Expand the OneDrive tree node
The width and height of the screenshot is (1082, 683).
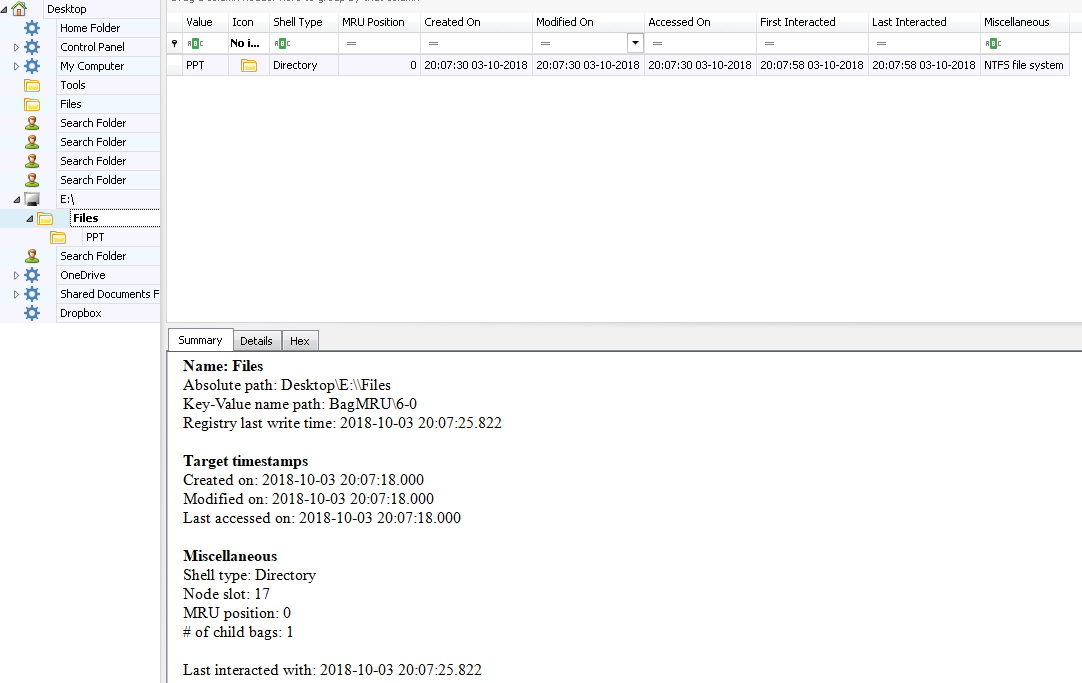16,275
